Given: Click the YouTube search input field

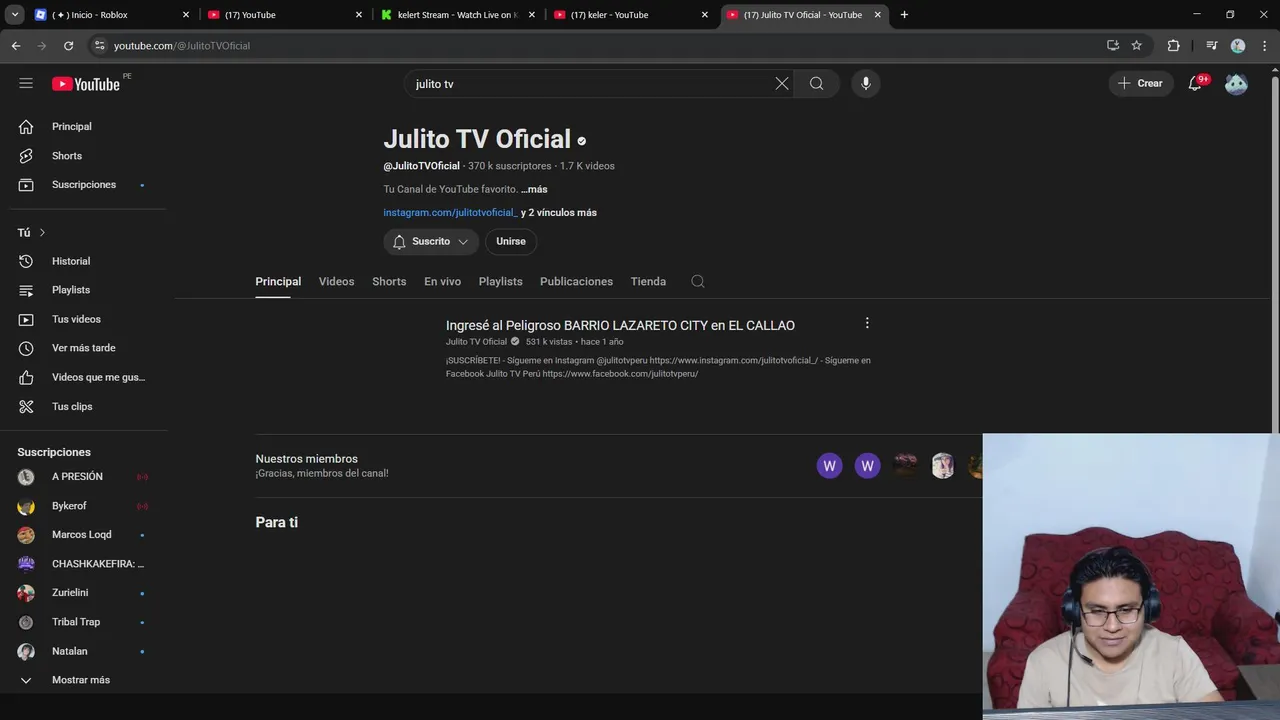Looking at the screenshot, I should click(590, 84).
